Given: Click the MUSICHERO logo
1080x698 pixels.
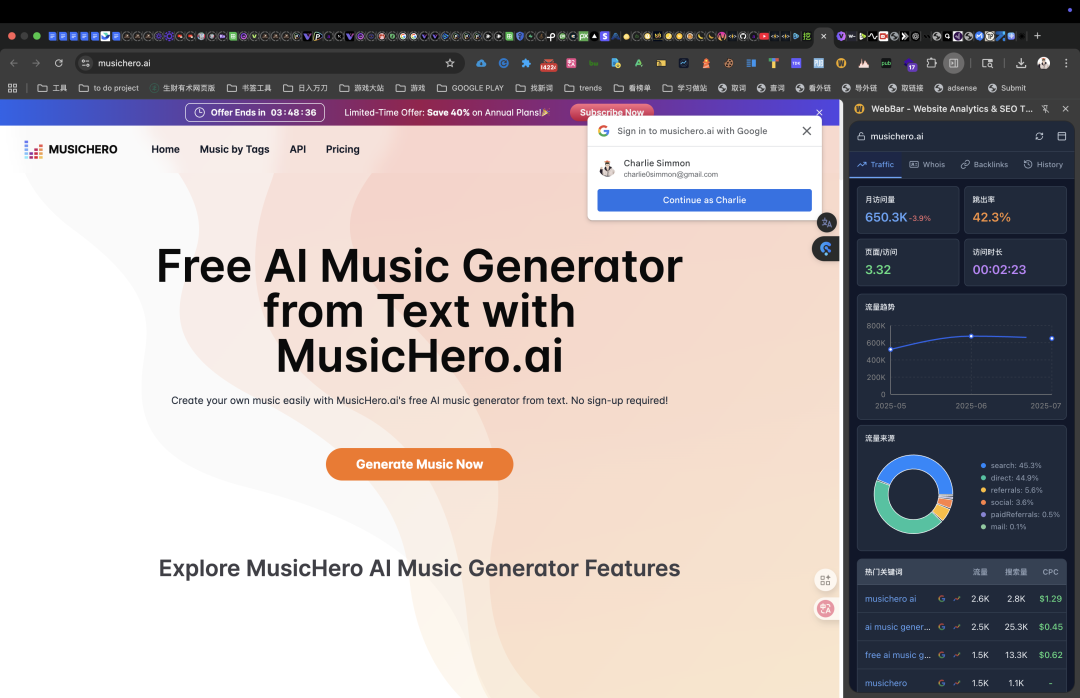Looking at the screenshot, I should pyautogui.click(x=71, y=149).
